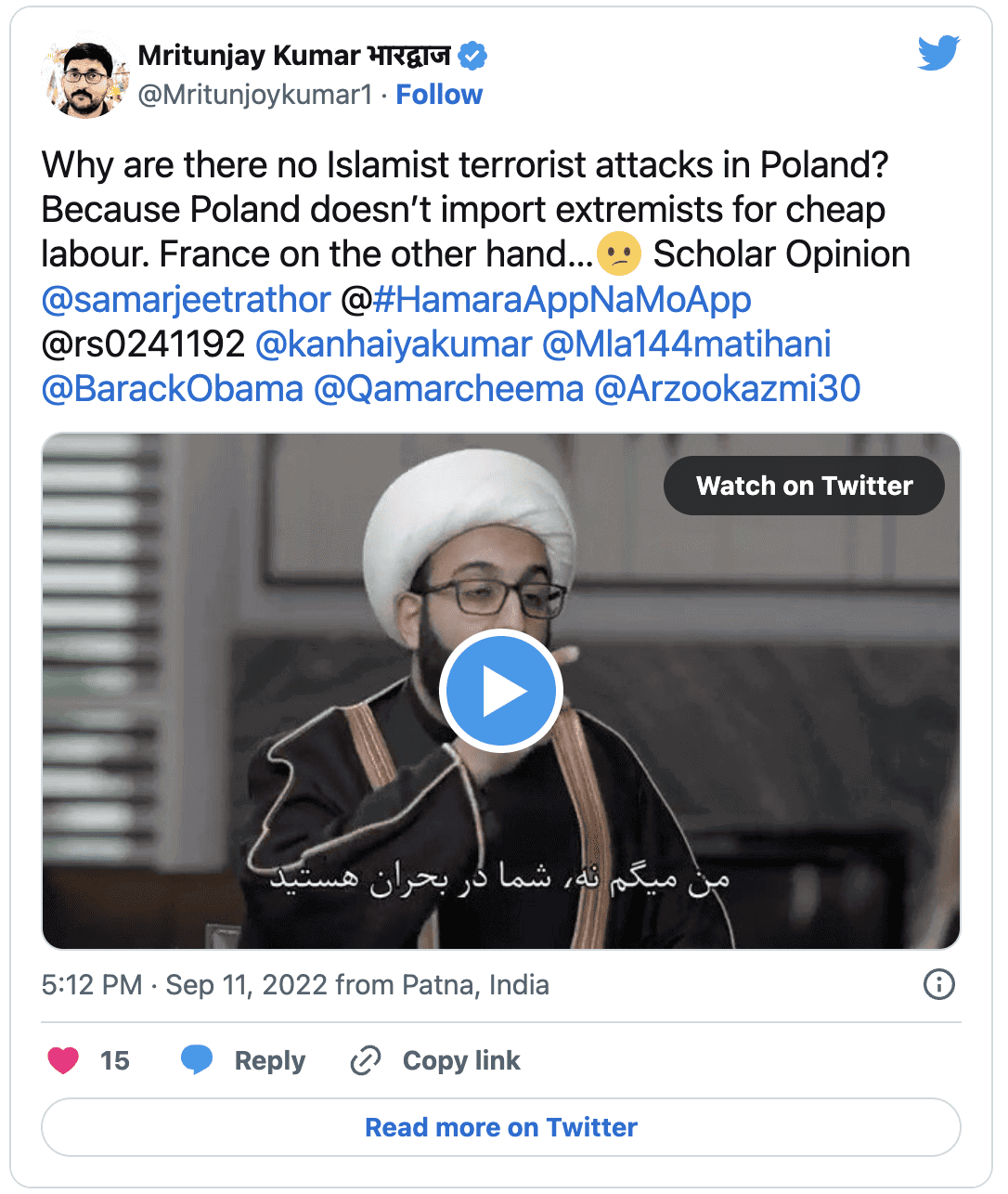Click the Twitter bird logo
The height and width of the screenshot is (1194, 1008).
[x=937, y=54]
